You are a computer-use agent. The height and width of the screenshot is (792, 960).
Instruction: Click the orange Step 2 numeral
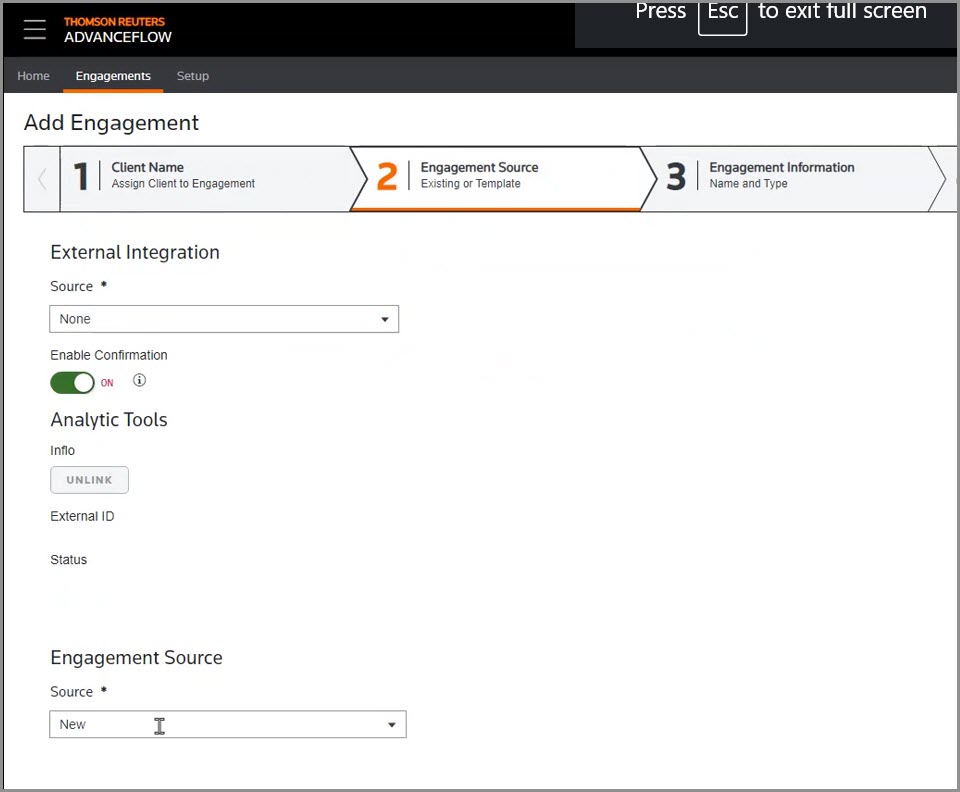[x=387, y=178]
